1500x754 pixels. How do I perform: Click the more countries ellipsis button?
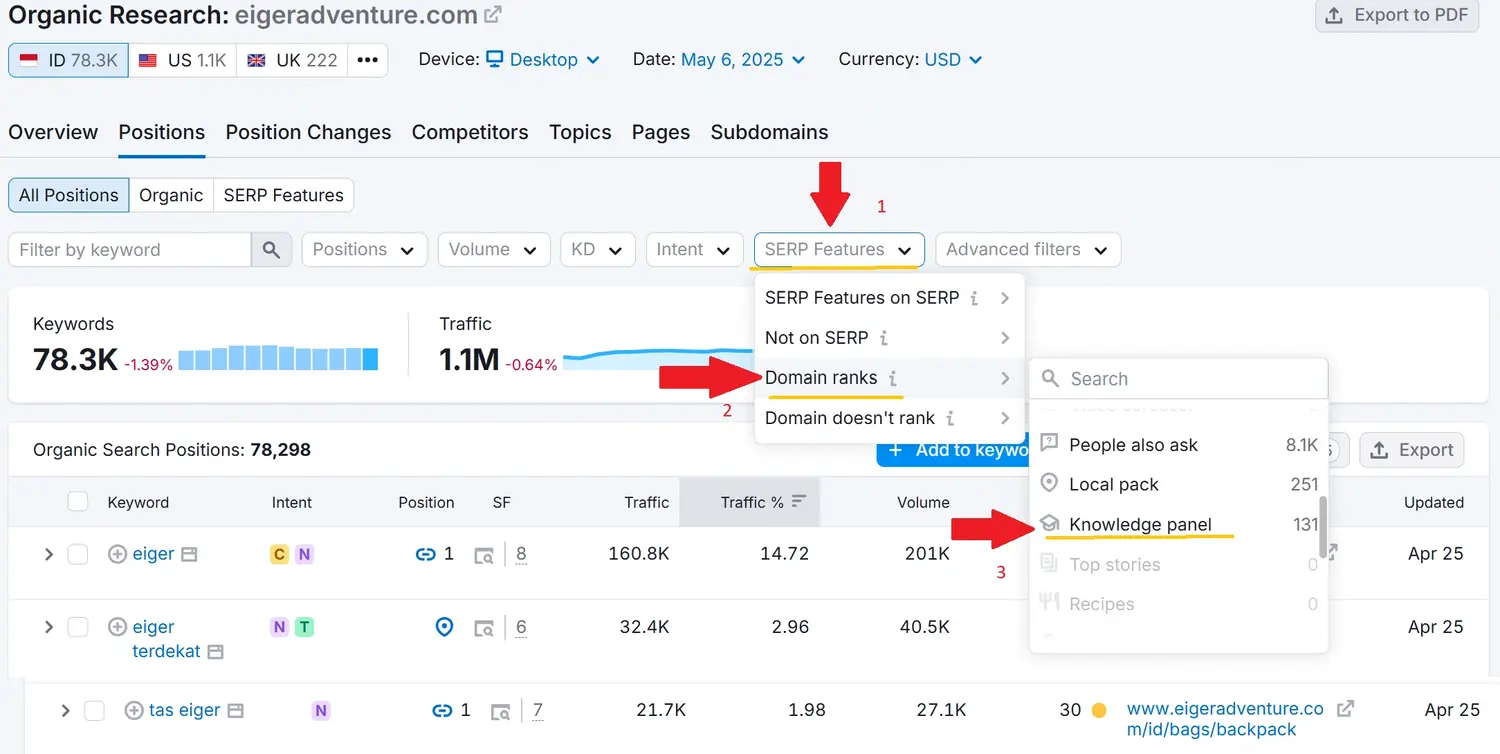pos(368,60)
